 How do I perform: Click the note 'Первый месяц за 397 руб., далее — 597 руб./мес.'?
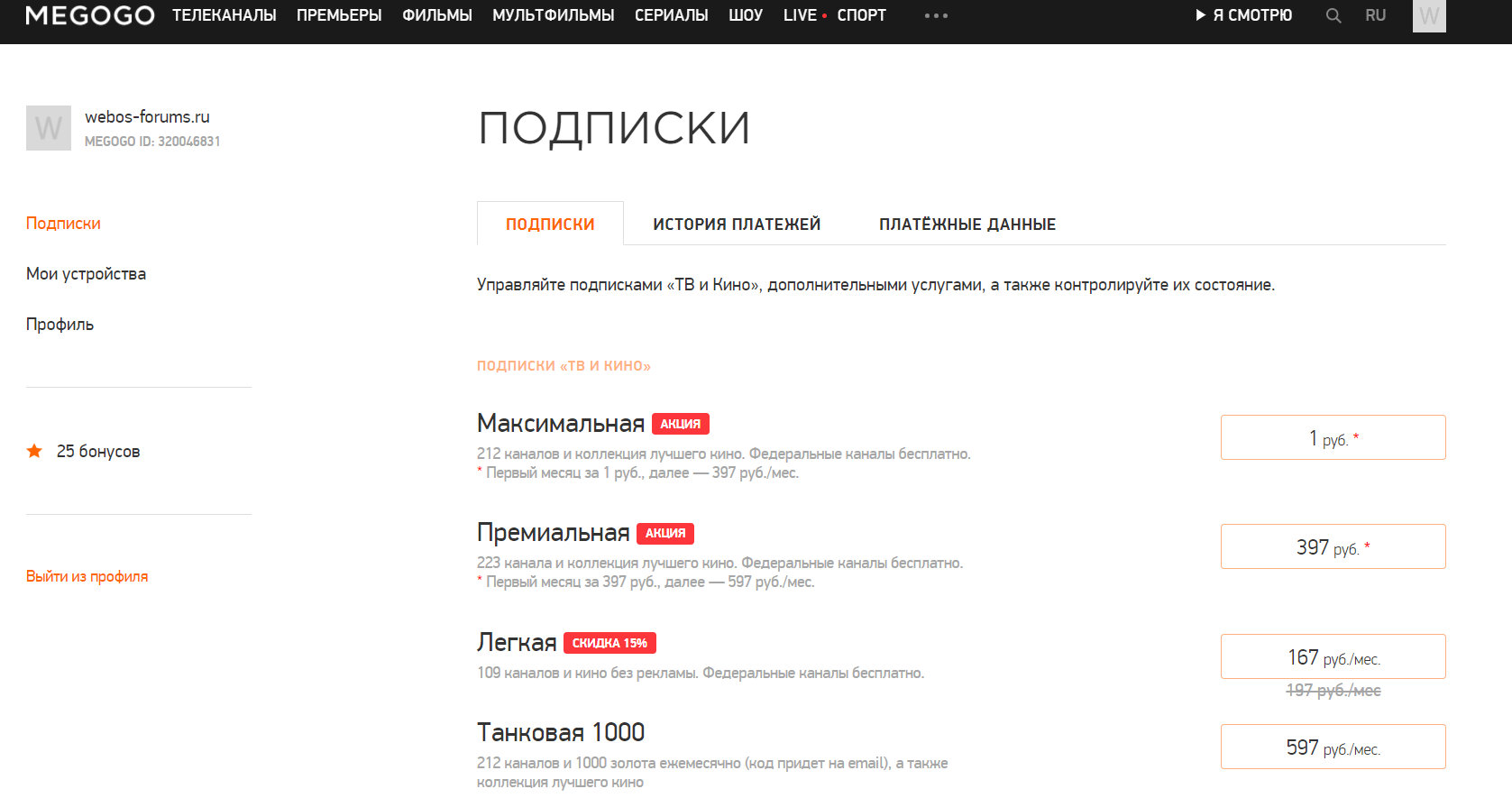pyautogui.click(x=650, y=582)
